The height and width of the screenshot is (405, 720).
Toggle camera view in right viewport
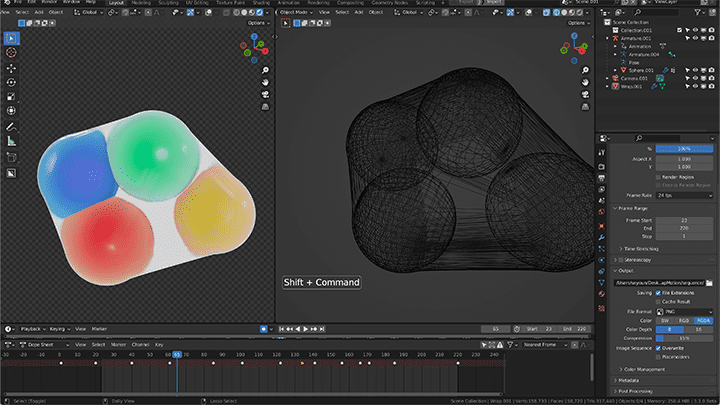585,95
